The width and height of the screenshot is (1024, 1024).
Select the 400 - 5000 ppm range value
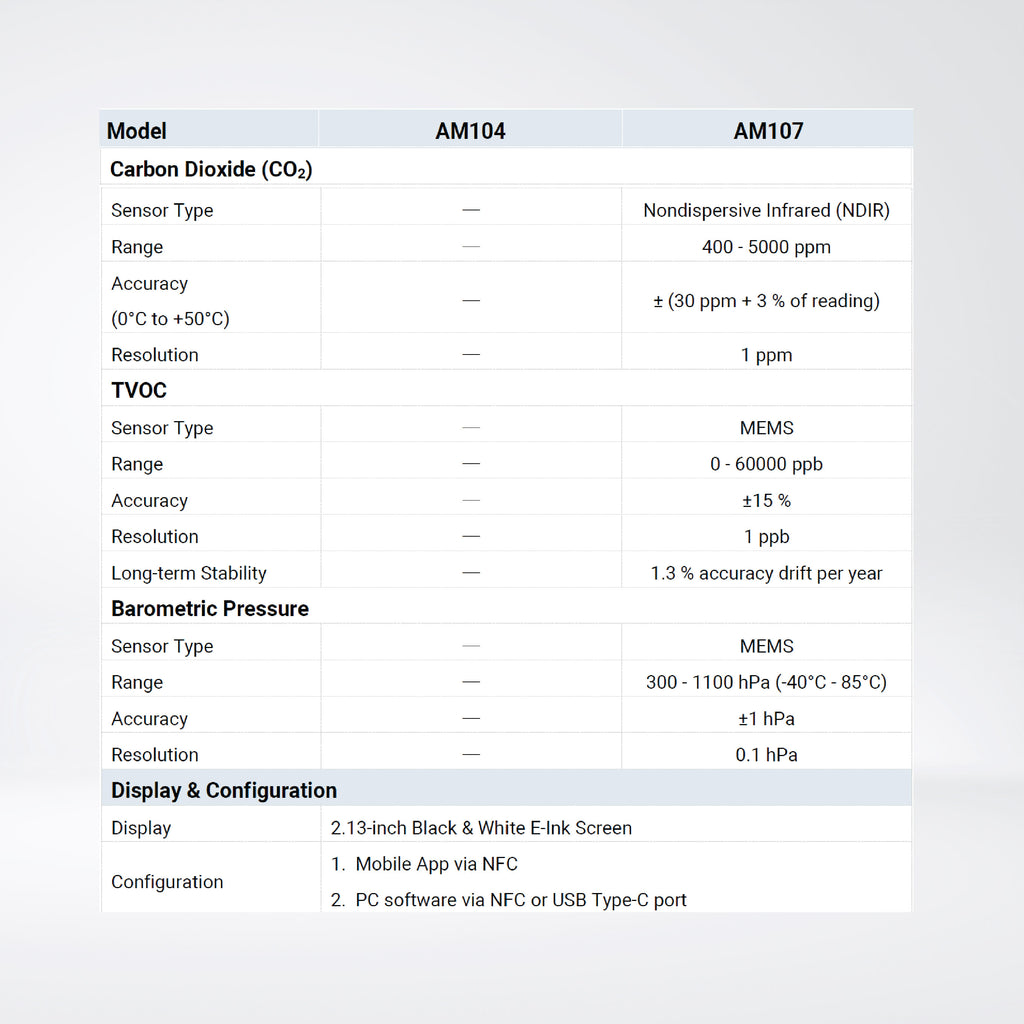click(766, 247)
